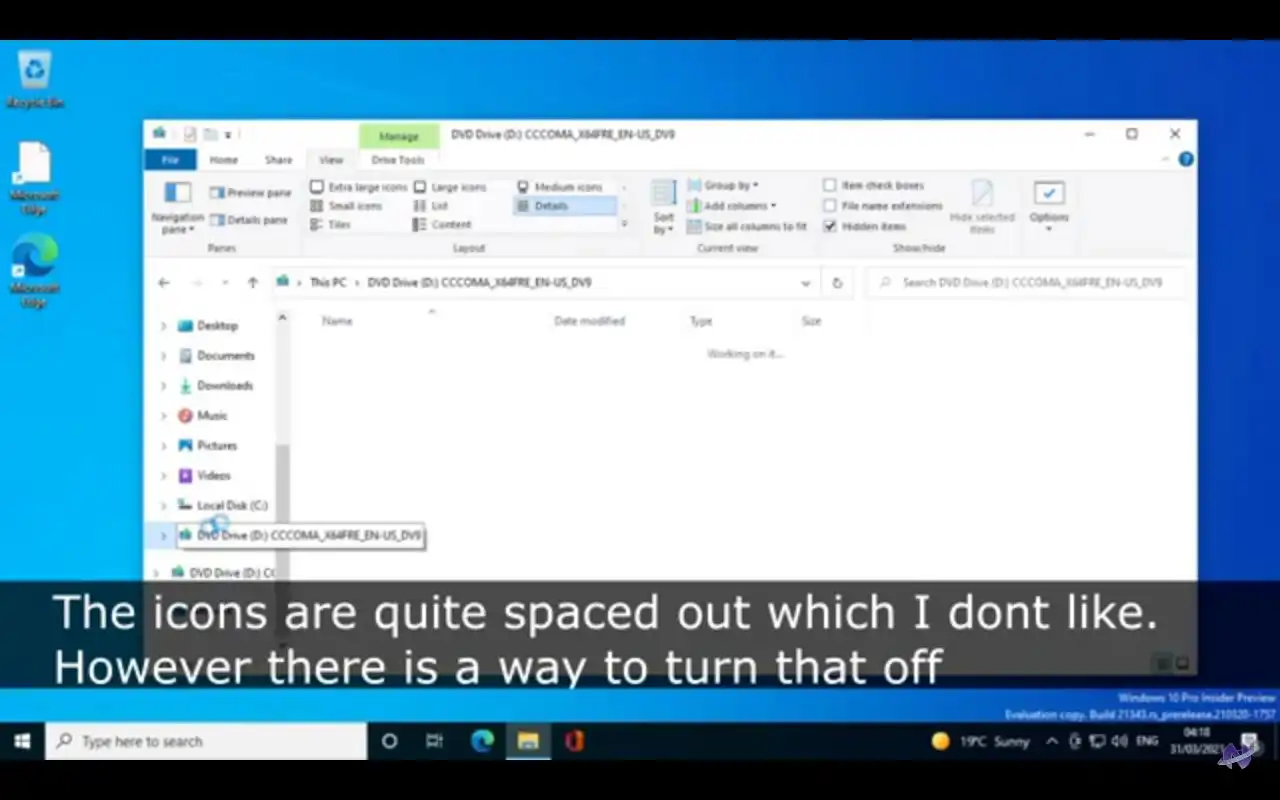
Task: Open the Add columns dropdown
Action: click(731, 206)
